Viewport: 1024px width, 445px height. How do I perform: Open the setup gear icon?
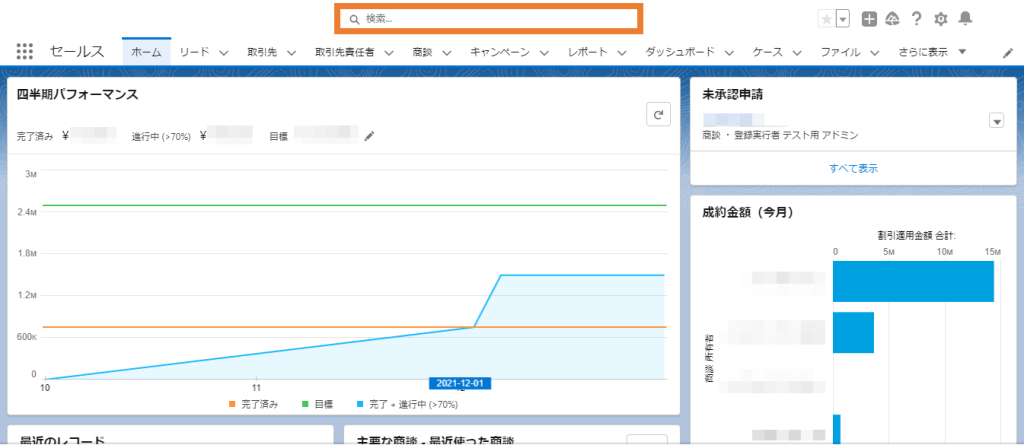(x=940, y=20)
